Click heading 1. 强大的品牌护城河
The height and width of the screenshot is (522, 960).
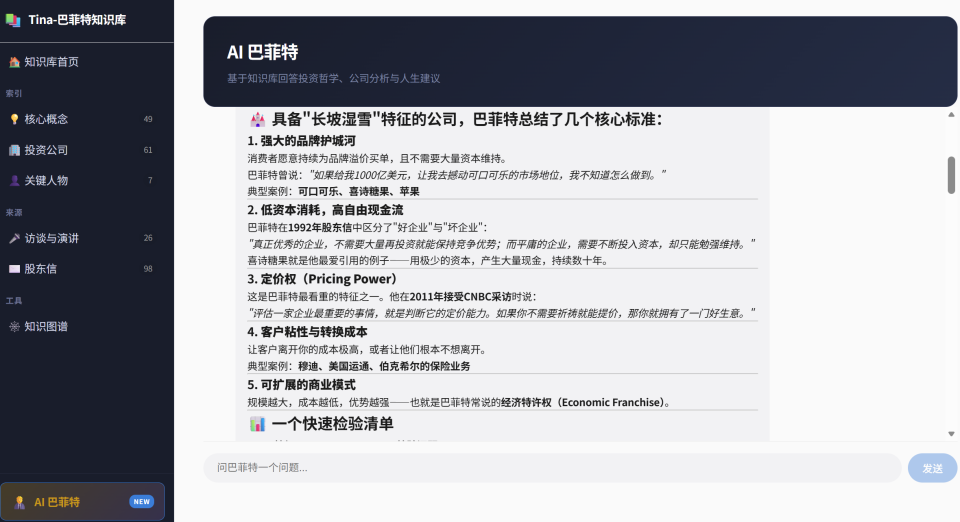[301, 141]
